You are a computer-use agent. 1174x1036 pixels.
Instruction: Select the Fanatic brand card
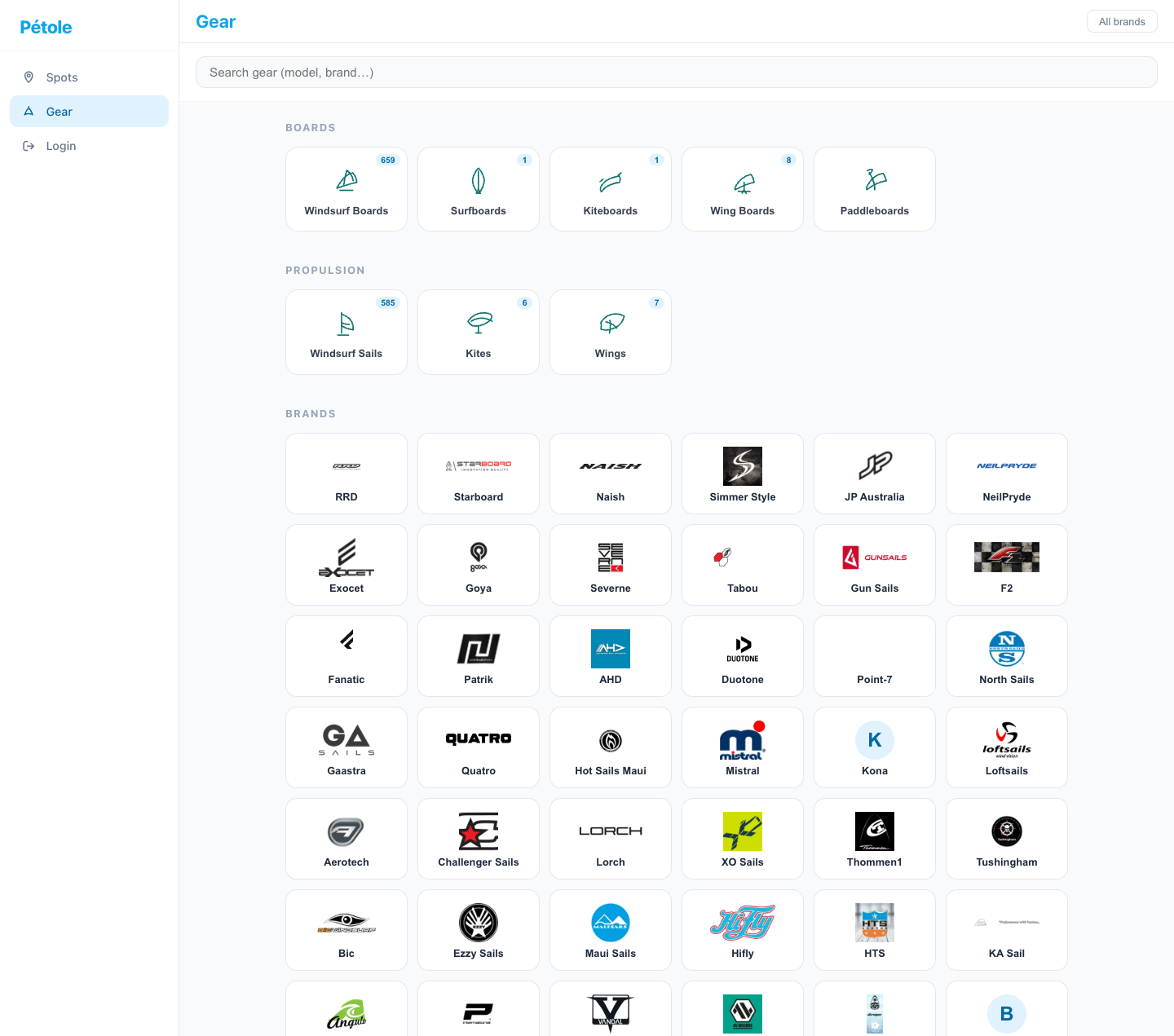point(346,656)
